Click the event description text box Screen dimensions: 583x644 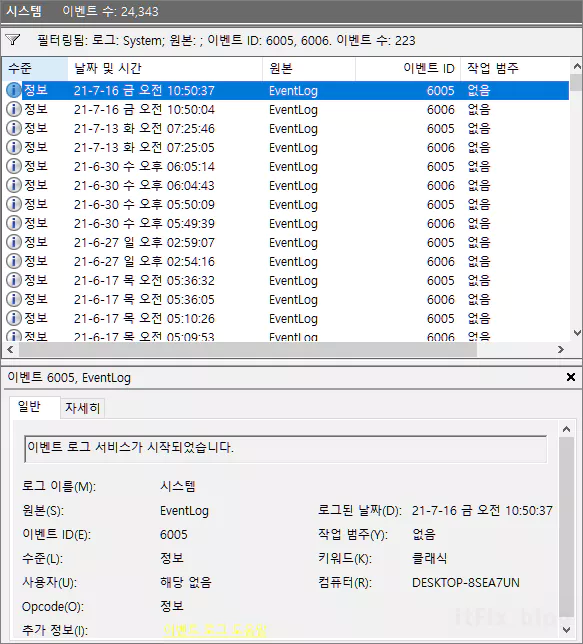coord(286,448)
